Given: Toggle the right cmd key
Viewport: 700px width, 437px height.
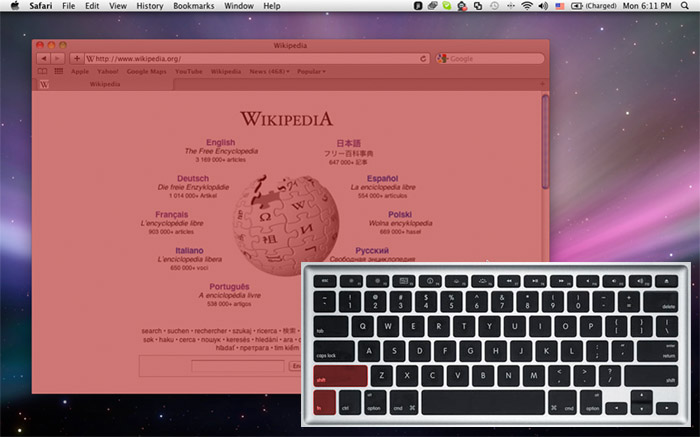Looking at the screenshot, I should point(562,403).
